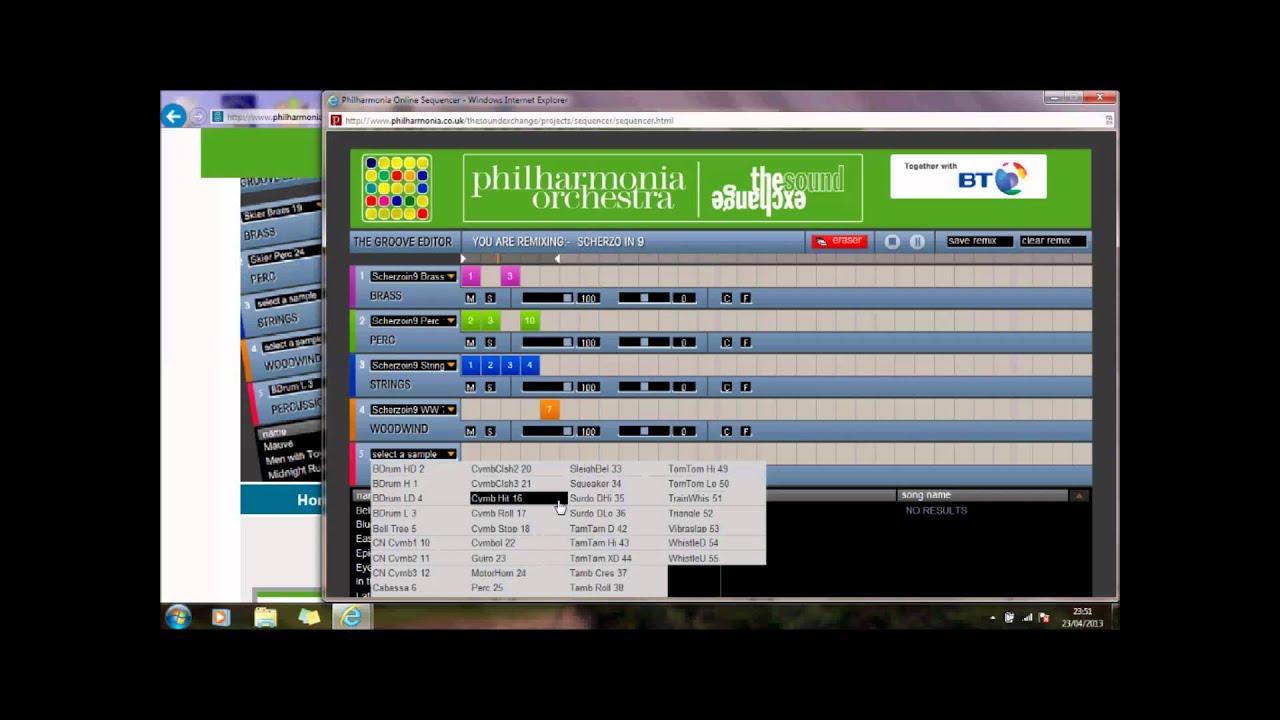Mute the Perc track
1280x720 pixels.
(x=470, y=342)
